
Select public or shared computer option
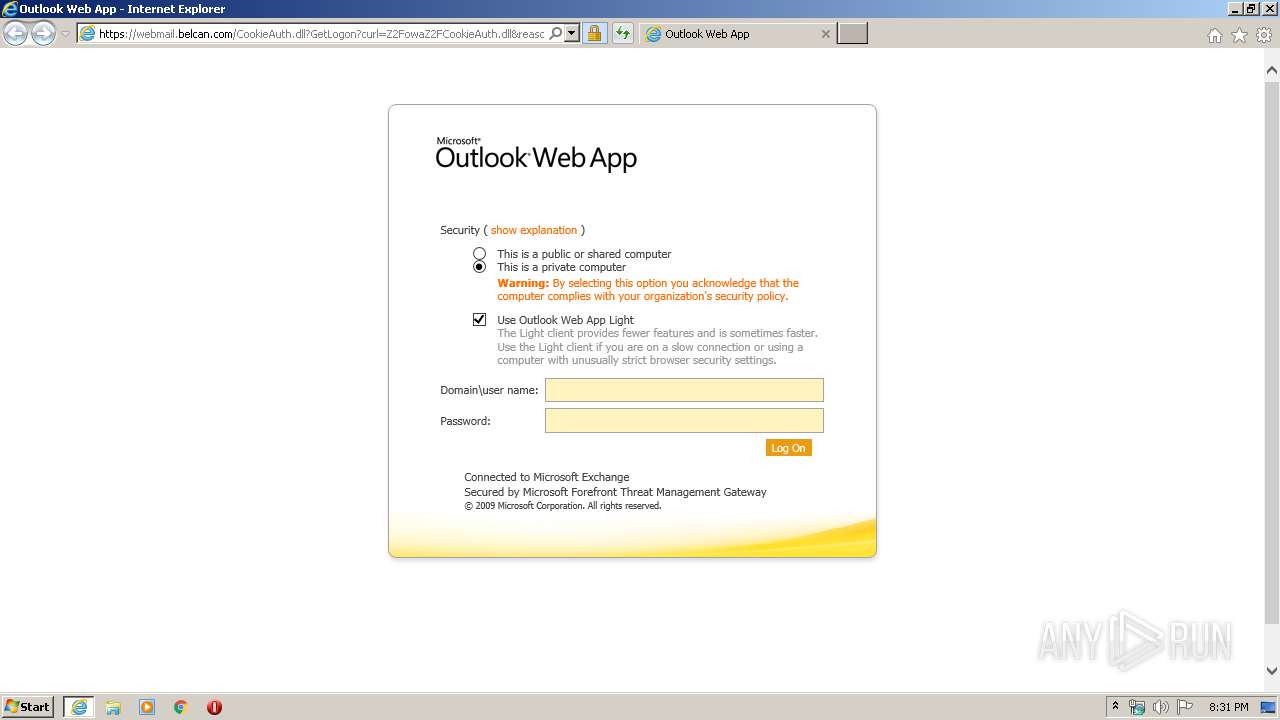480,254
